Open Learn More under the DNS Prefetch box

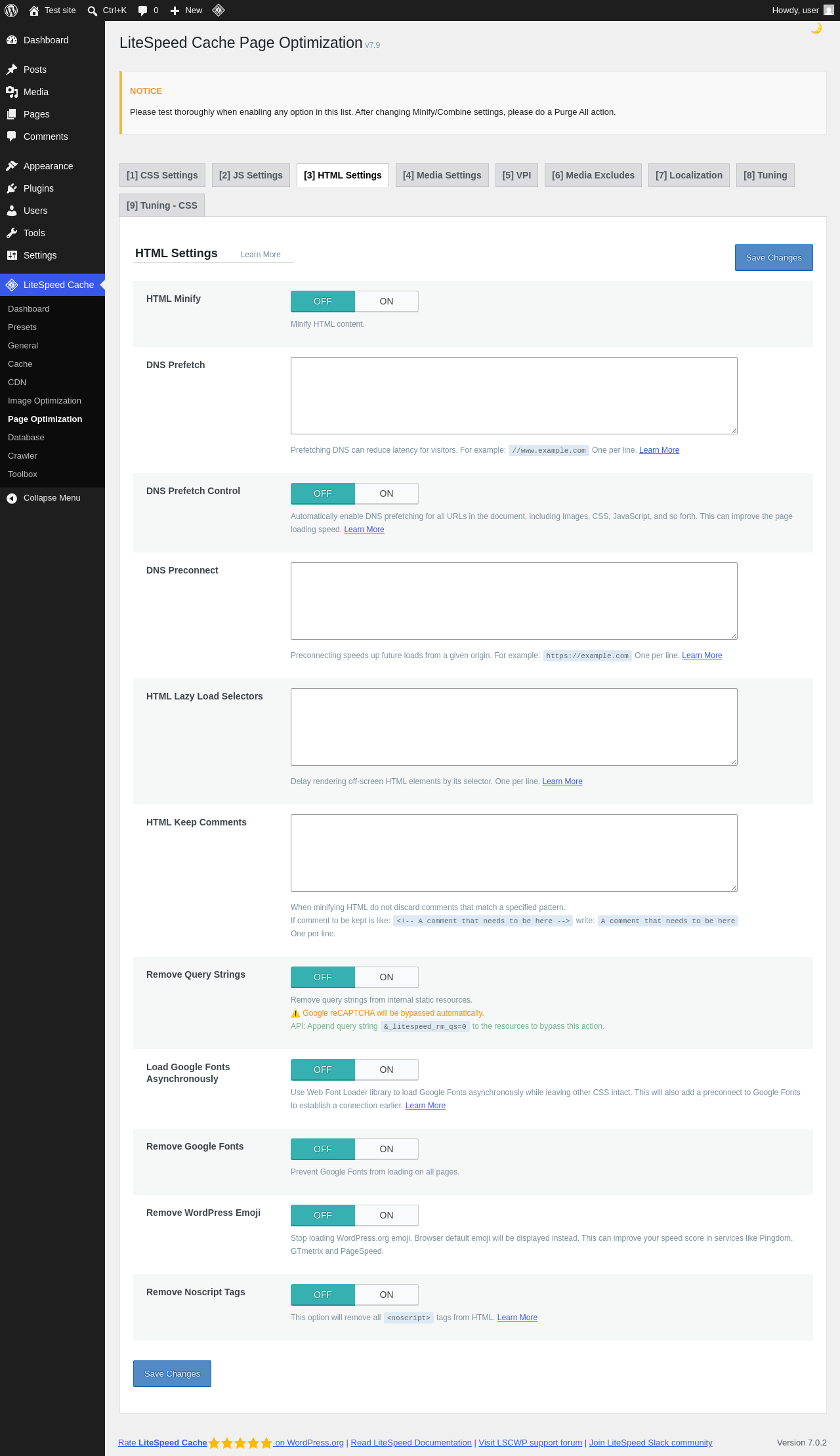point(659,450)
